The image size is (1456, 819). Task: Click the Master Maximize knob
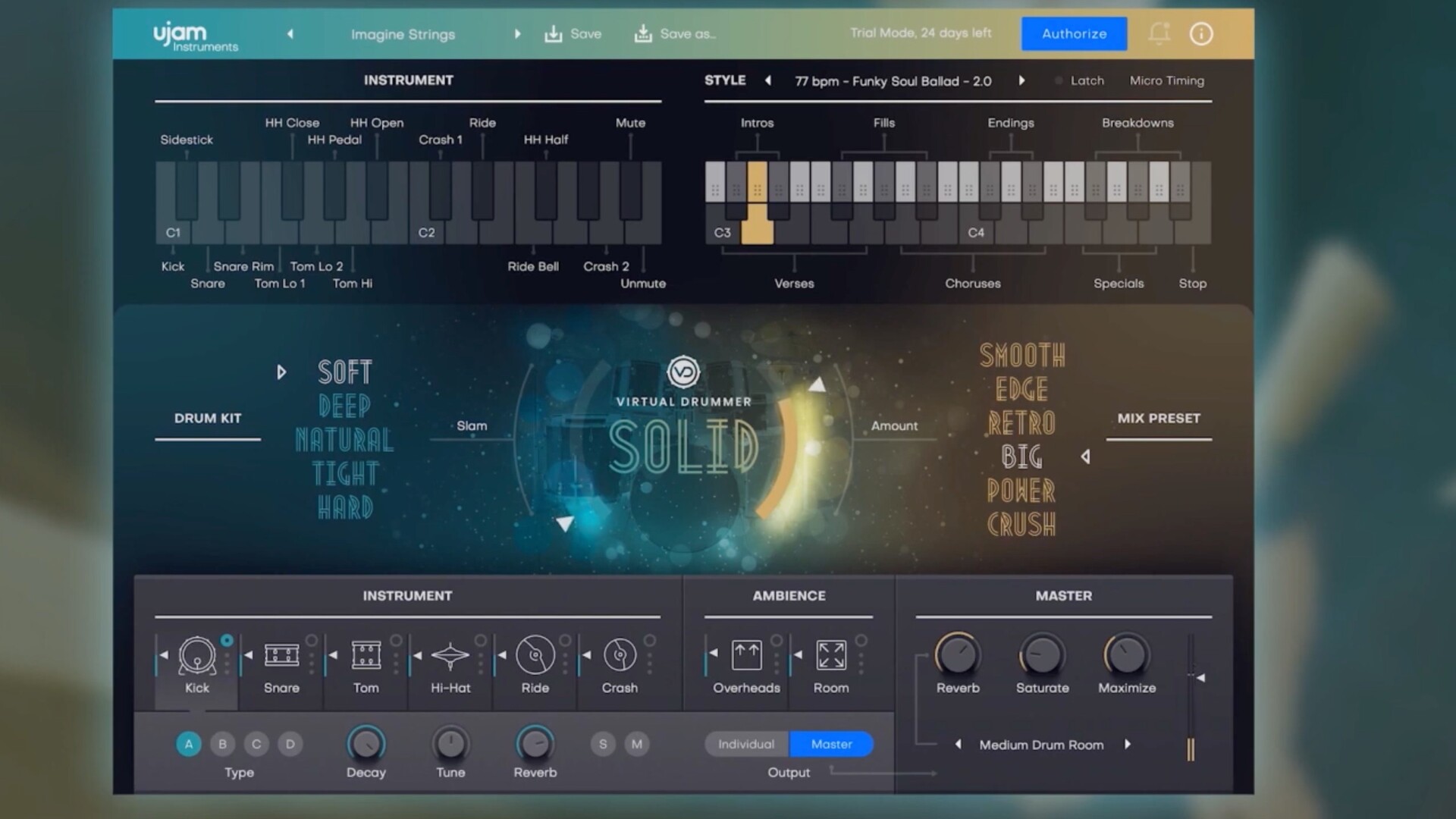pyautogui.click(x=1127, y=654)
